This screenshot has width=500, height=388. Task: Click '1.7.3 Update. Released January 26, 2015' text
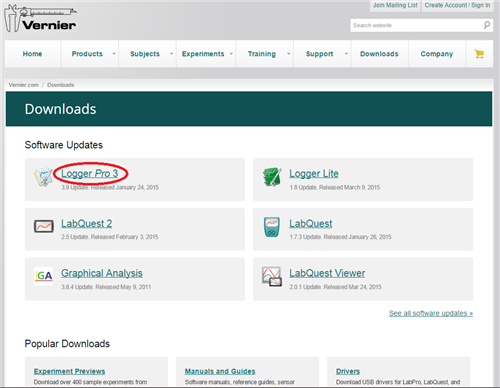(340, 237)
